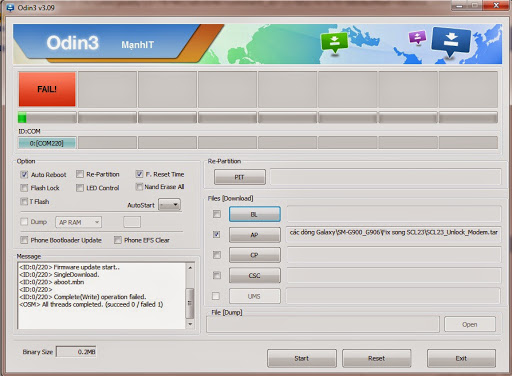This screenshot has height=376, width=512.
Task: Click the 'SingleDownload.' log line
Action: click(59, 275)
